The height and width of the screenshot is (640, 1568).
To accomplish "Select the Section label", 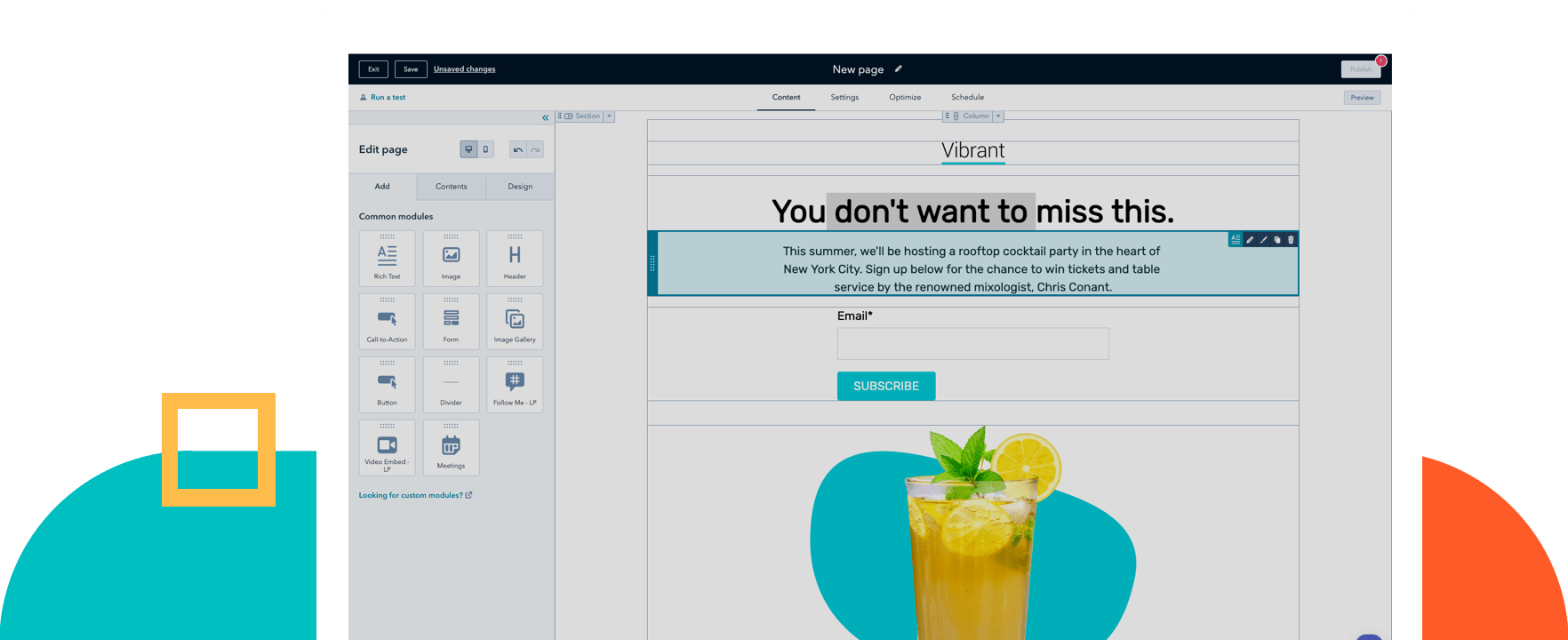I will tap(588, 116).
